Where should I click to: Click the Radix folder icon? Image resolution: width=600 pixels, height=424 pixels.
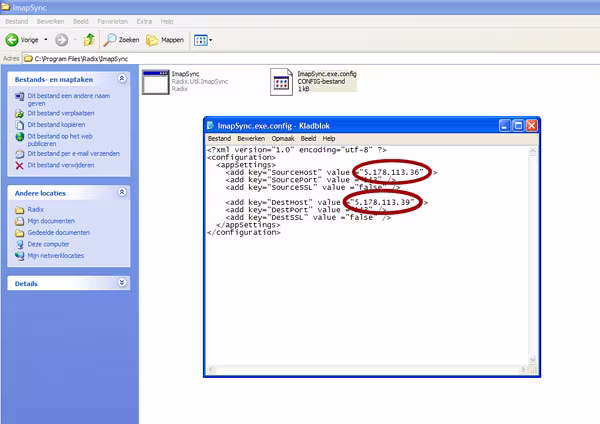[x=20, y=210]
